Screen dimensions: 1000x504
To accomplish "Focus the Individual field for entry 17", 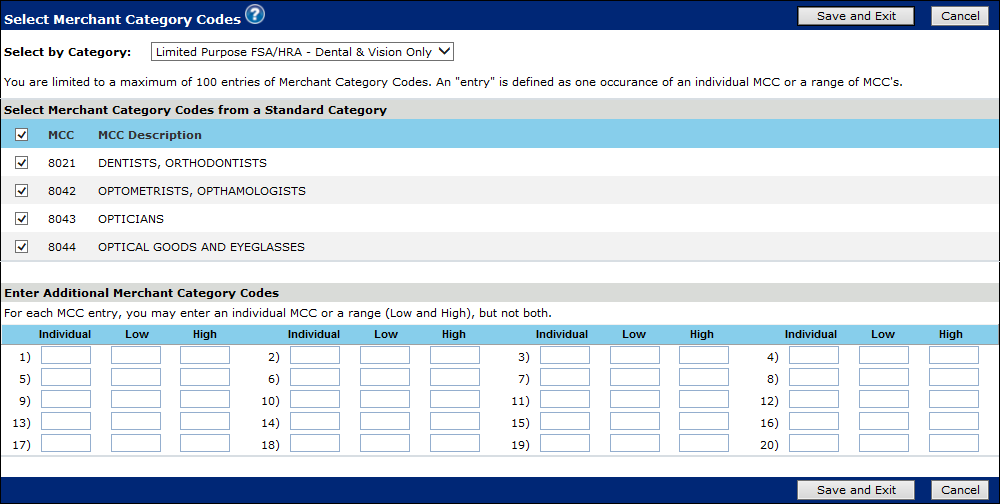I will coord(66,443).
